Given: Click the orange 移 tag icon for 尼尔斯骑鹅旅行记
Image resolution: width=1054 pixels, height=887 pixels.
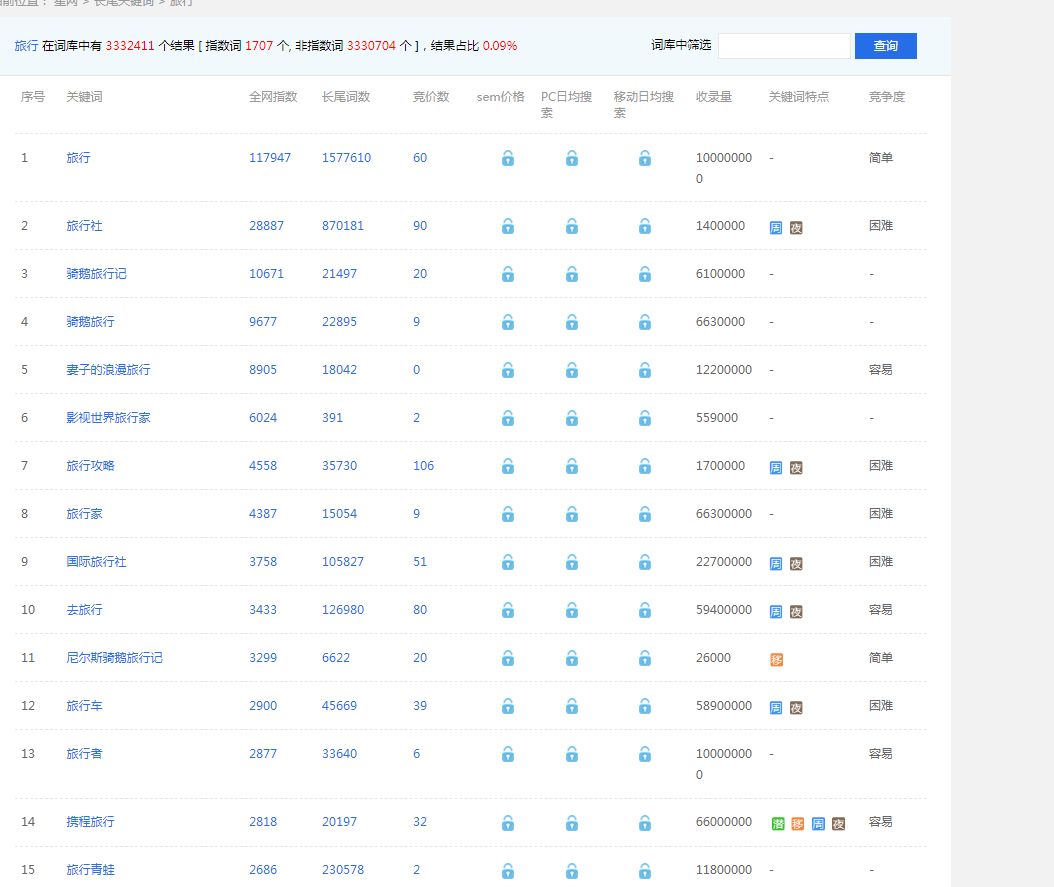Looking at the screenshot, I should (776, 660).
